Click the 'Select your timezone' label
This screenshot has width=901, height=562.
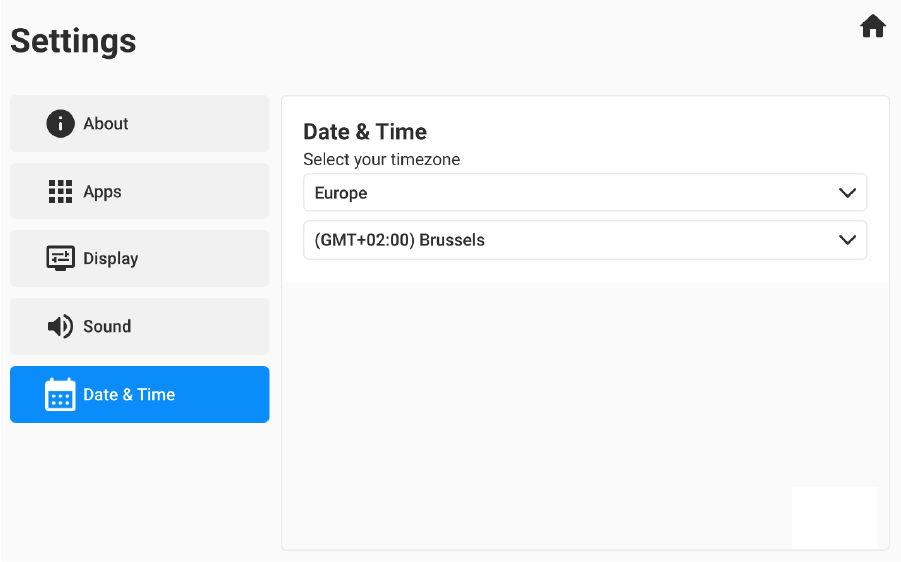coord(381,159)
